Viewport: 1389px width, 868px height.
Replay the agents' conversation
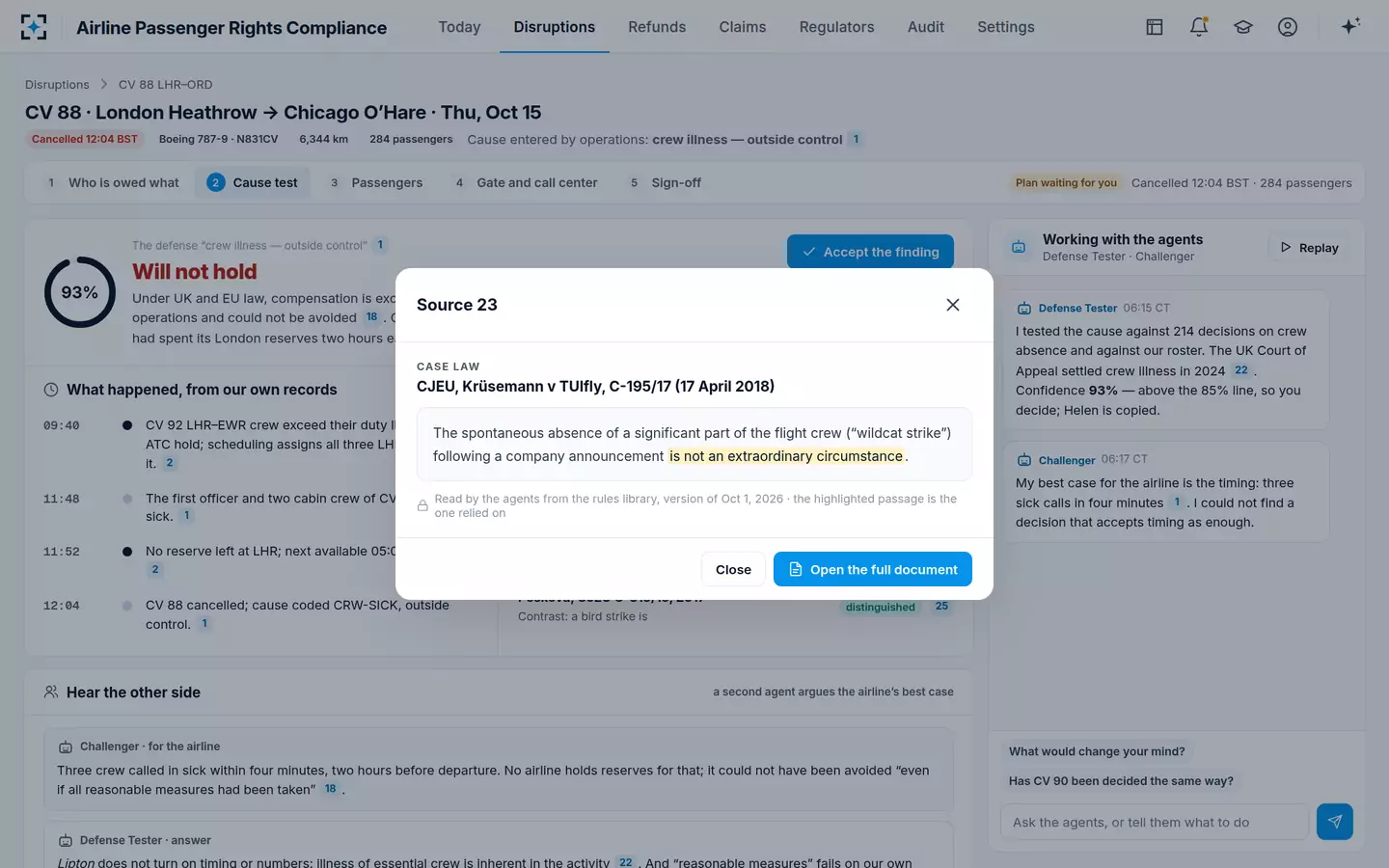tap(1309, 248)
